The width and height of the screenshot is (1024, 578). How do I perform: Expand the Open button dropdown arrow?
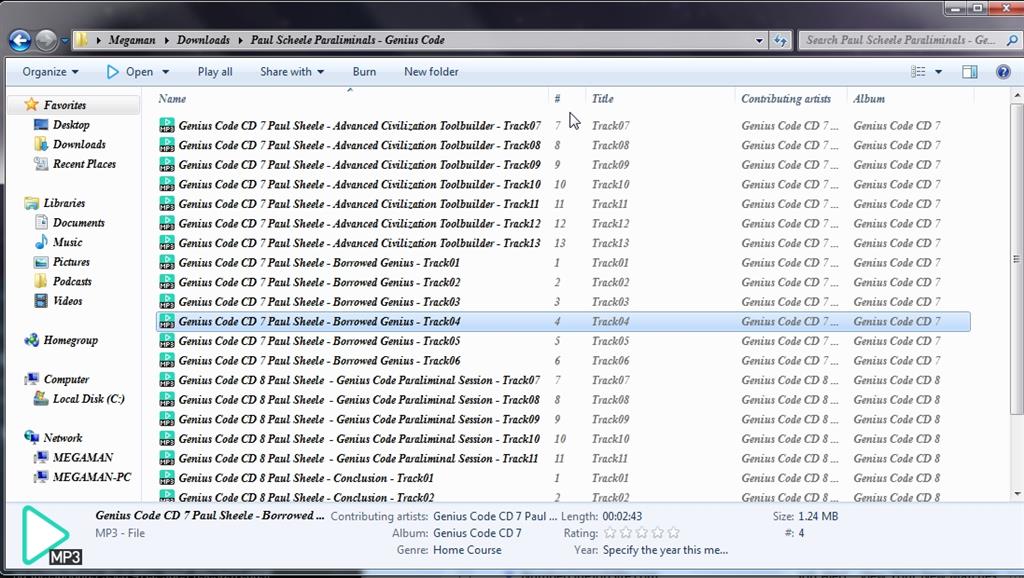pos(166,72)
